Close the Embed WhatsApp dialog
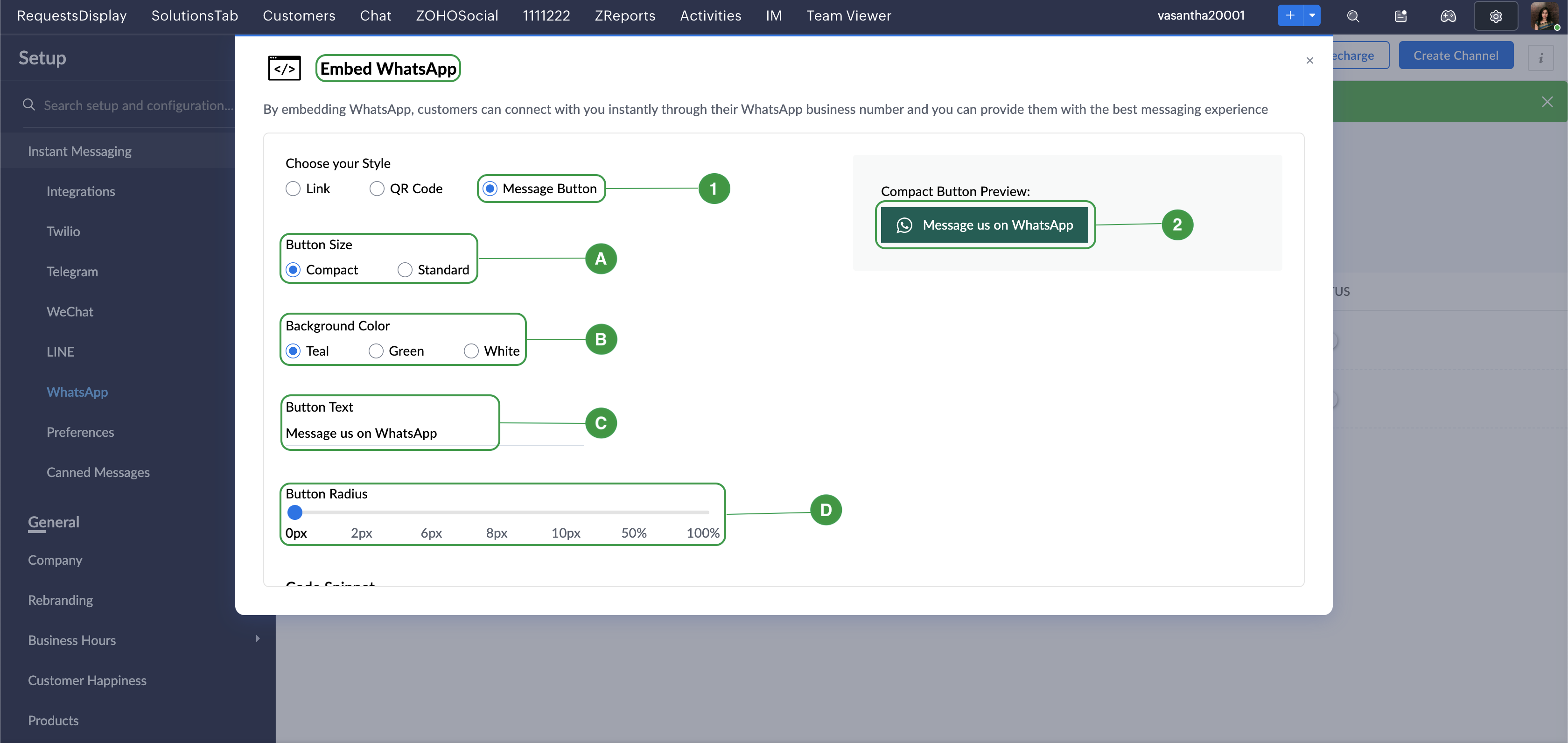 1309,60
